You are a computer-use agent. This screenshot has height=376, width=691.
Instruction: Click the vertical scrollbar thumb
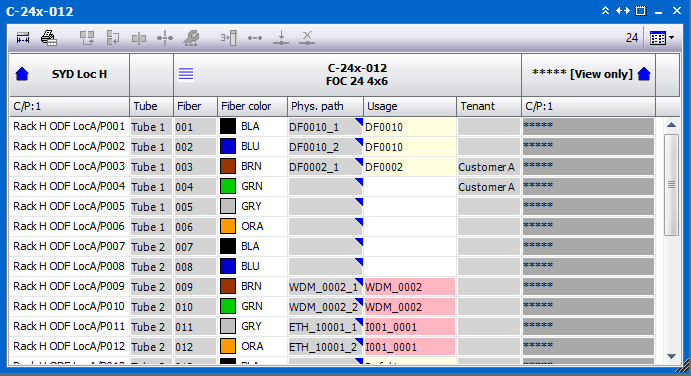pos(671,185)
